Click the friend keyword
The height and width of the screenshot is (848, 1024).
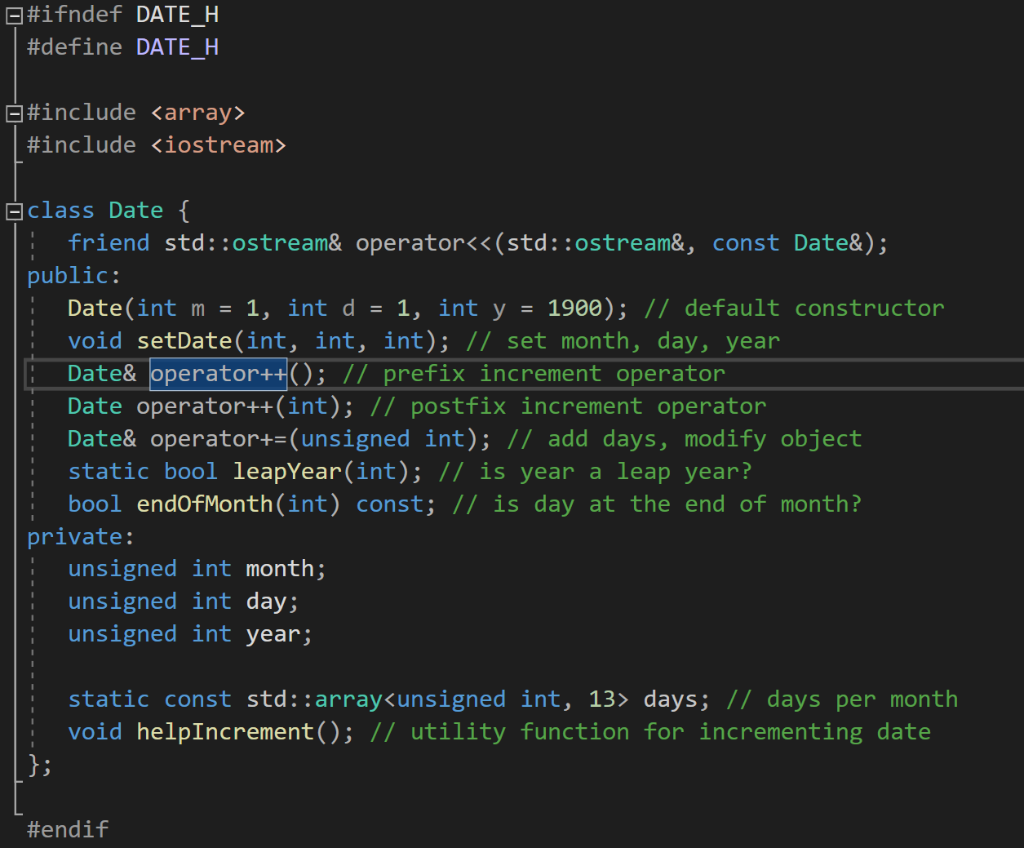tap(109, 242)
